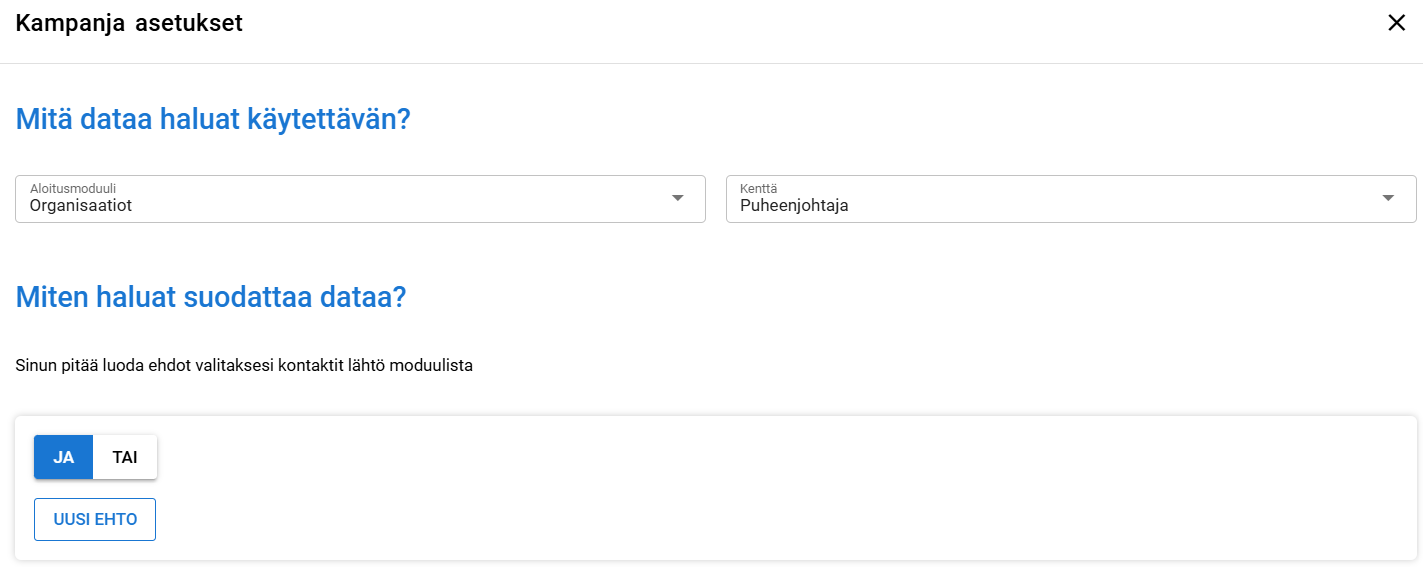1423x567 pixels.
Task: Click the Kampanja asetukset dialog title
Action: (129, 23)
